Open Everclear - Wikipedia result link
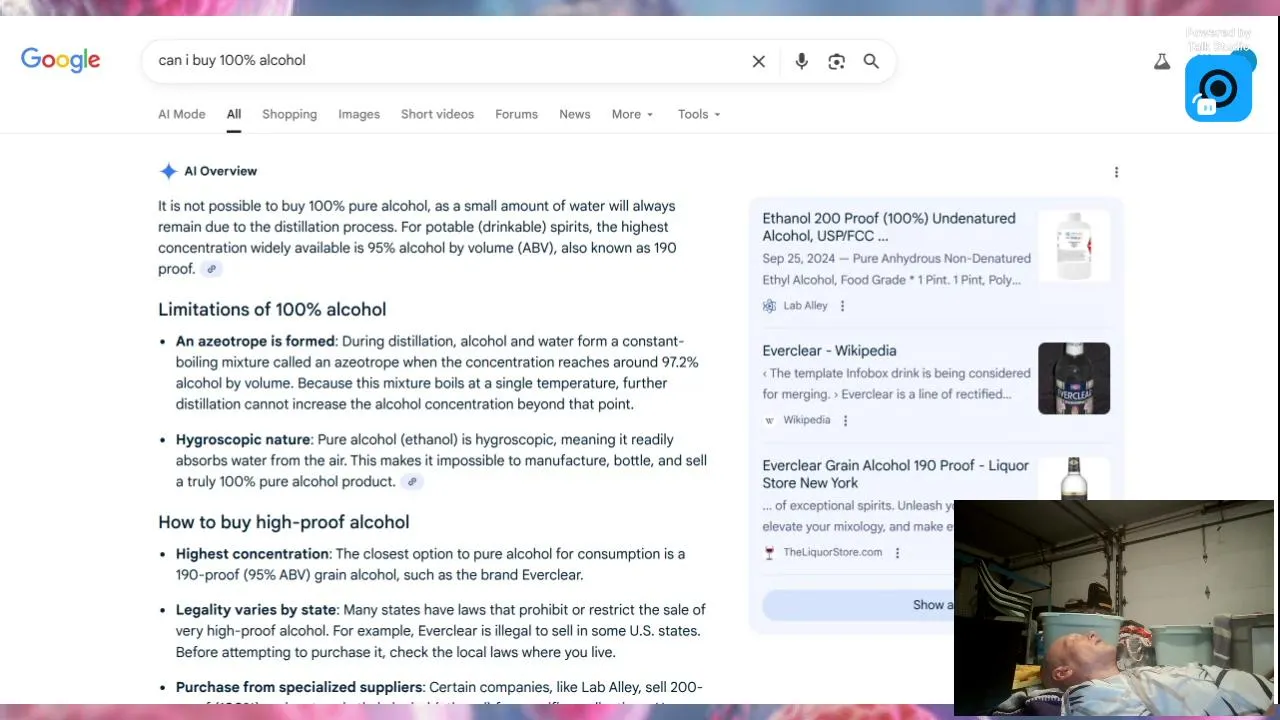The width and height of the screenshot is (1280, 720). coord(829,351)
